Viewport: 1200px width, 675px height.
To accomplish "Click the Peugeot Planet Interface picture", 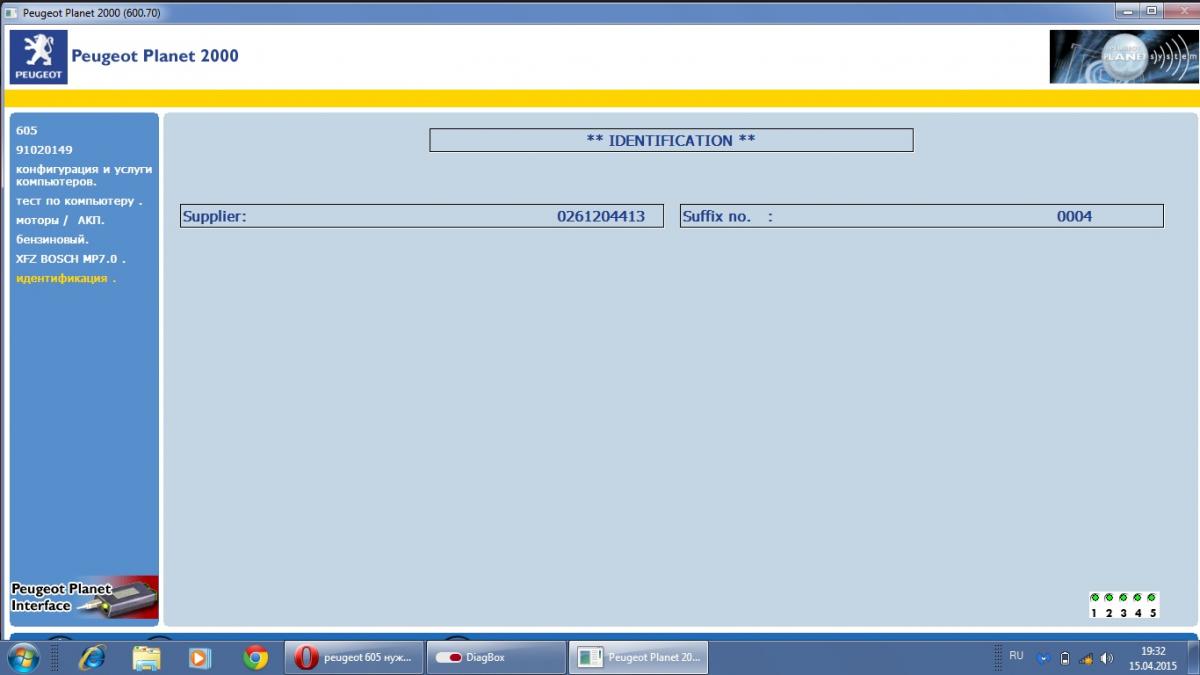I will click(84, 597).
